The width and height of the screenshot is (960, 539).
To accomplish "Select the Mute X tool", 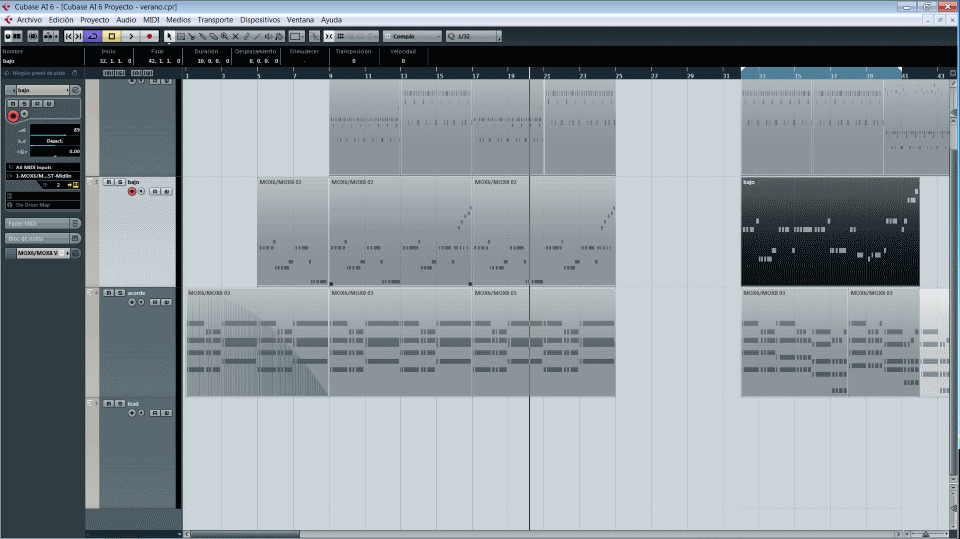I will tap(235, 37).
